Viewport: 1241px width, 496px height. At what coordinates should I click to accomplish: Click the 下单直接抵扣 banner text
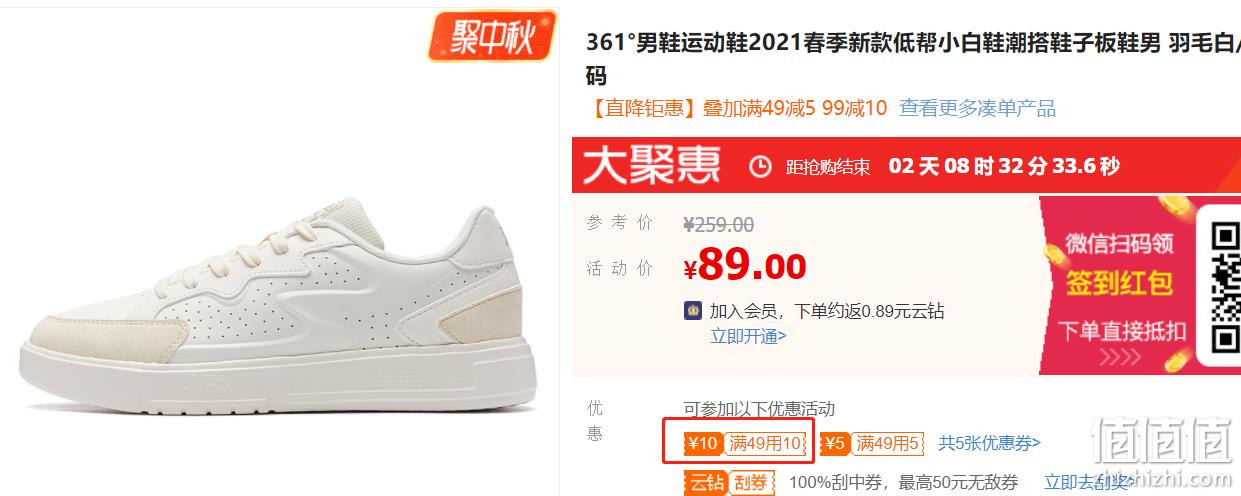[x=1122, y=330]
